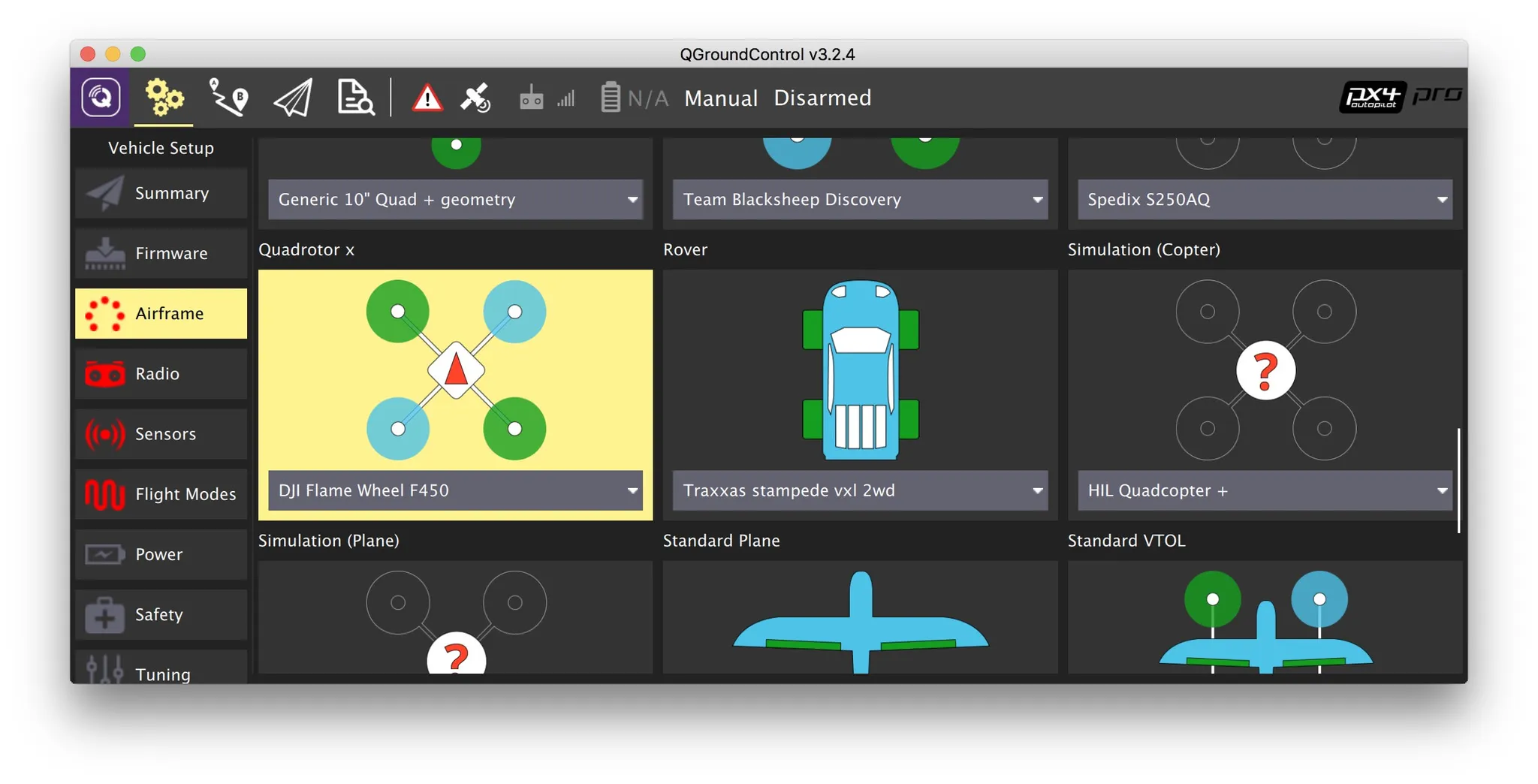Click the airframe list vertical scrollbar

(x=1458, y=481)
